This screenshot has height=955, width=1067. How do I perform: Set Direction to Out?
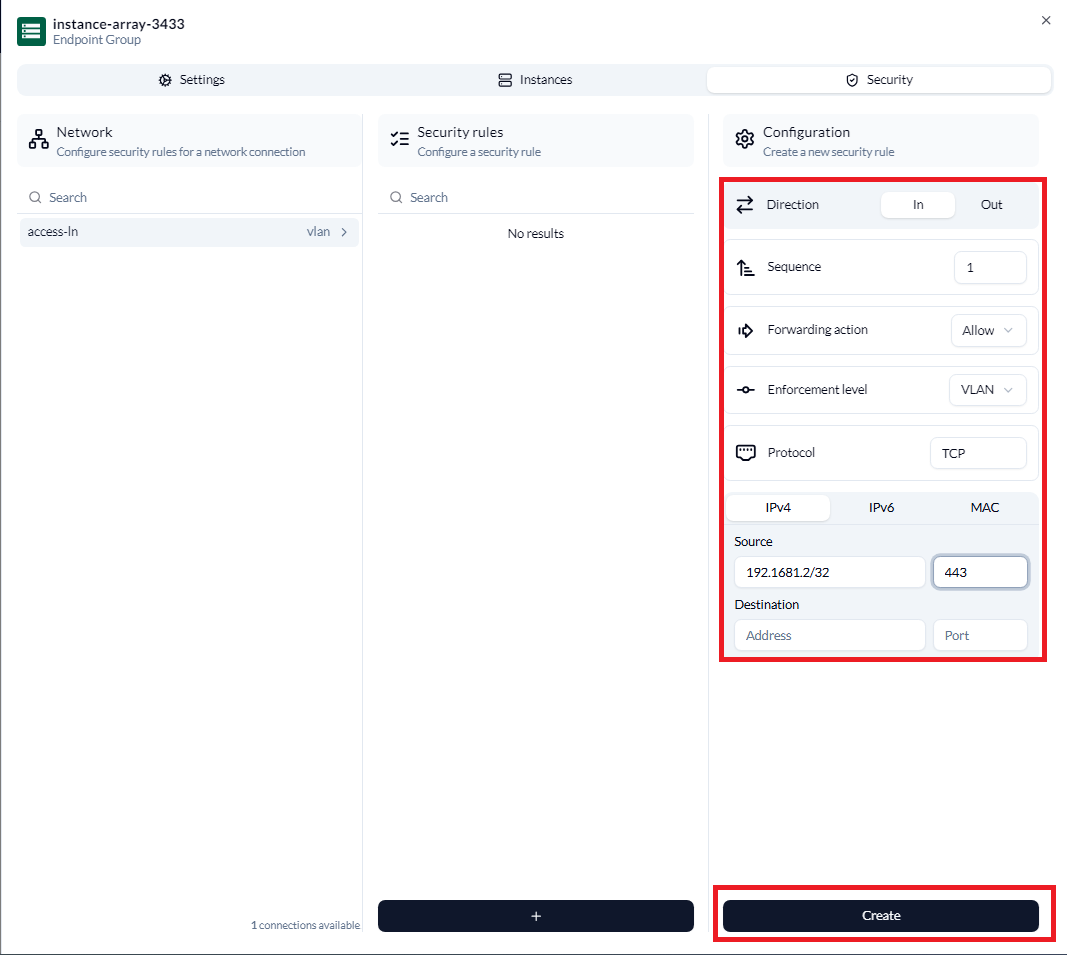click(x=991, y=205)
